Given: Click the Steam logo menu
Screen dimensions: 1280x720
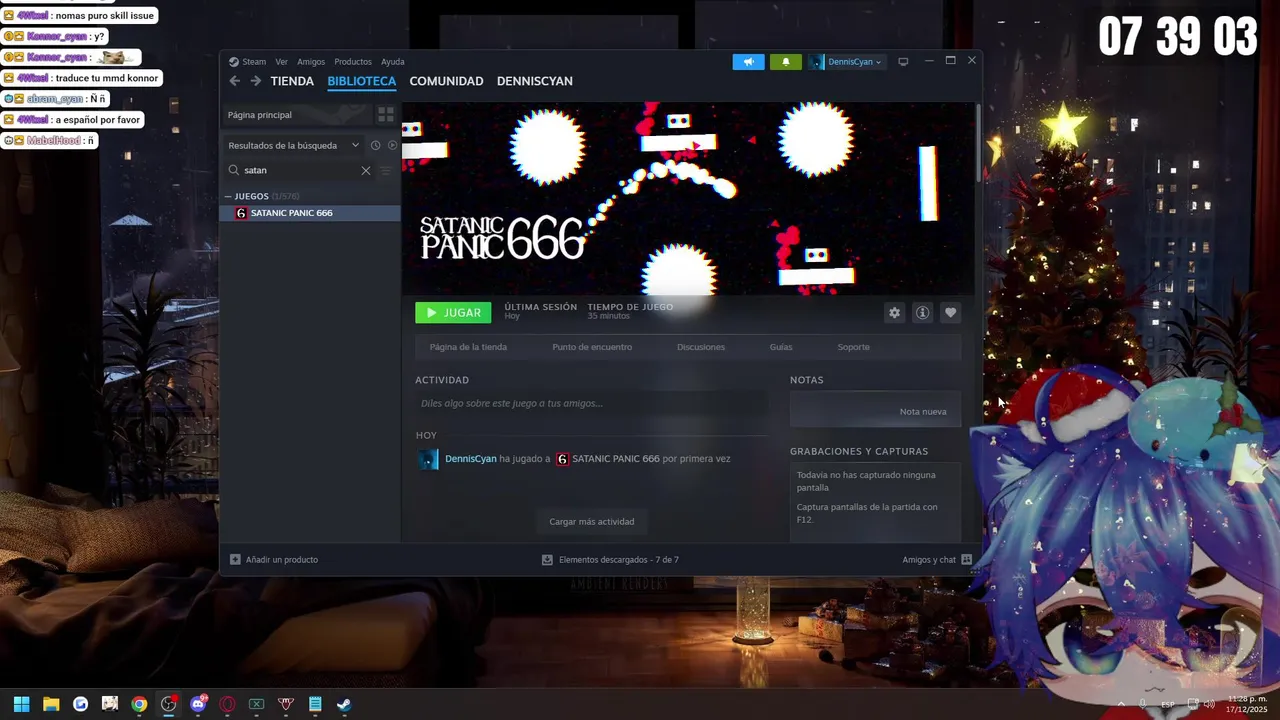Looking at the screenshot, I should click(x=247, y=62).
